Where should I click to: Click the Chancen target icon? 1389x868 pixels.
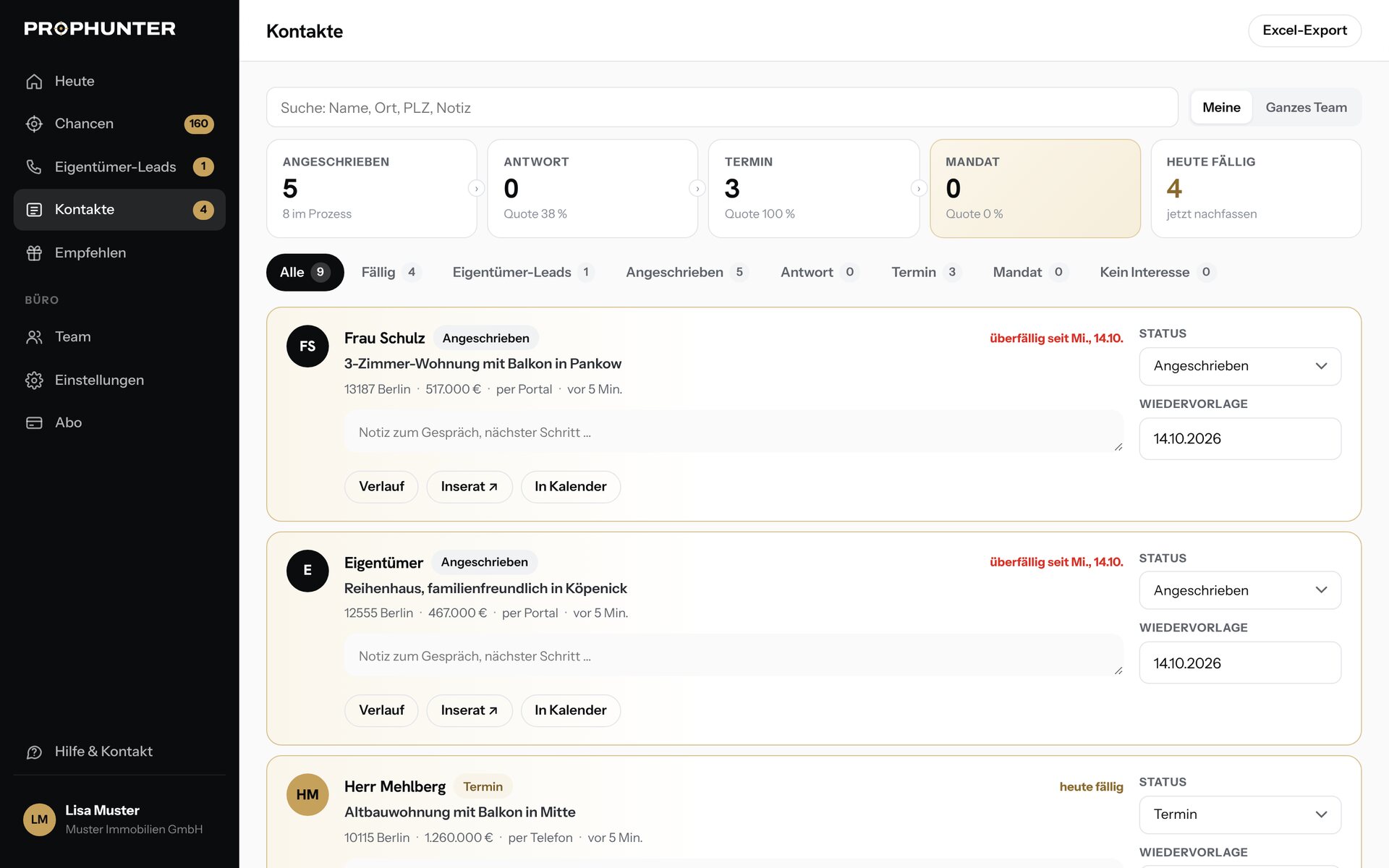pos(34,124)
